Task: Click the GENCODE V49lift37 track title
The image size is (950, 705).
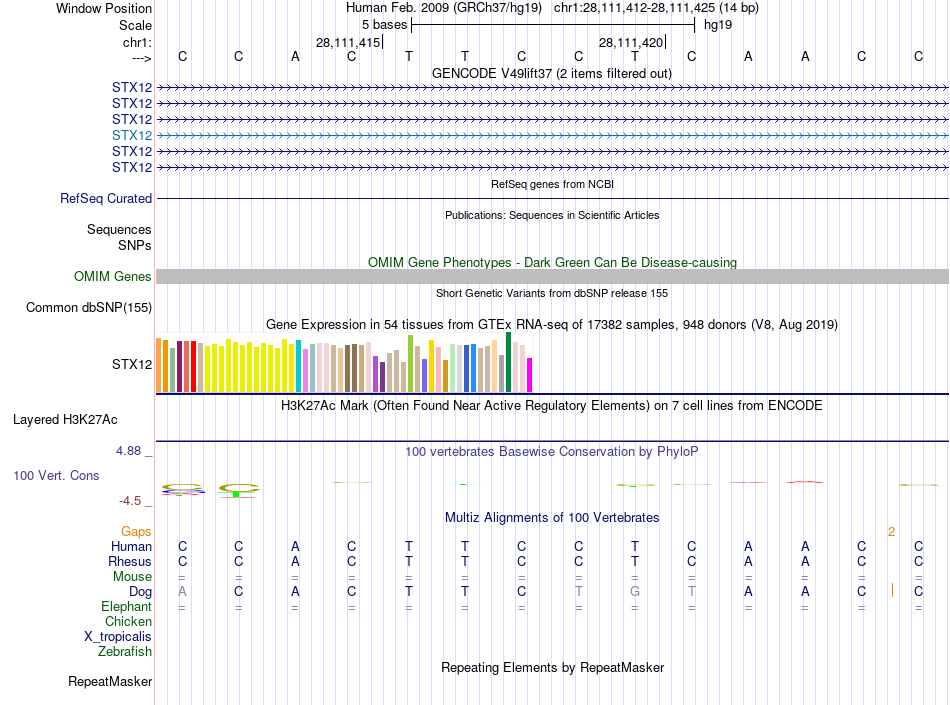Action: [x=551, y=73]
